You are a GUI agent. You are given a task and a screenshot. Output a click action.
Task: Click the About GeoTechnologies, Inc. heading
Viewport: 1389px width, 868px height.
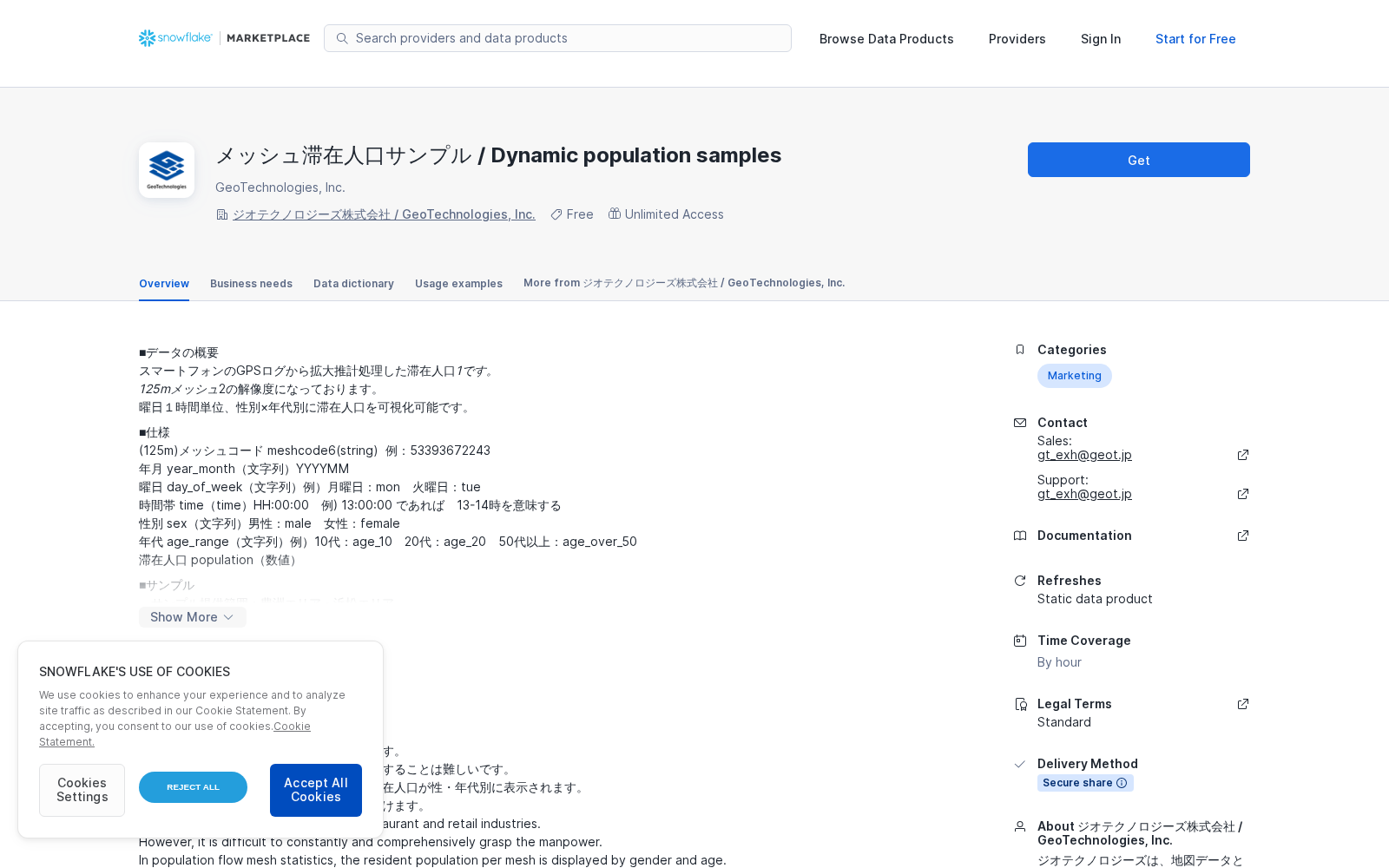(x=1140, y=833)
